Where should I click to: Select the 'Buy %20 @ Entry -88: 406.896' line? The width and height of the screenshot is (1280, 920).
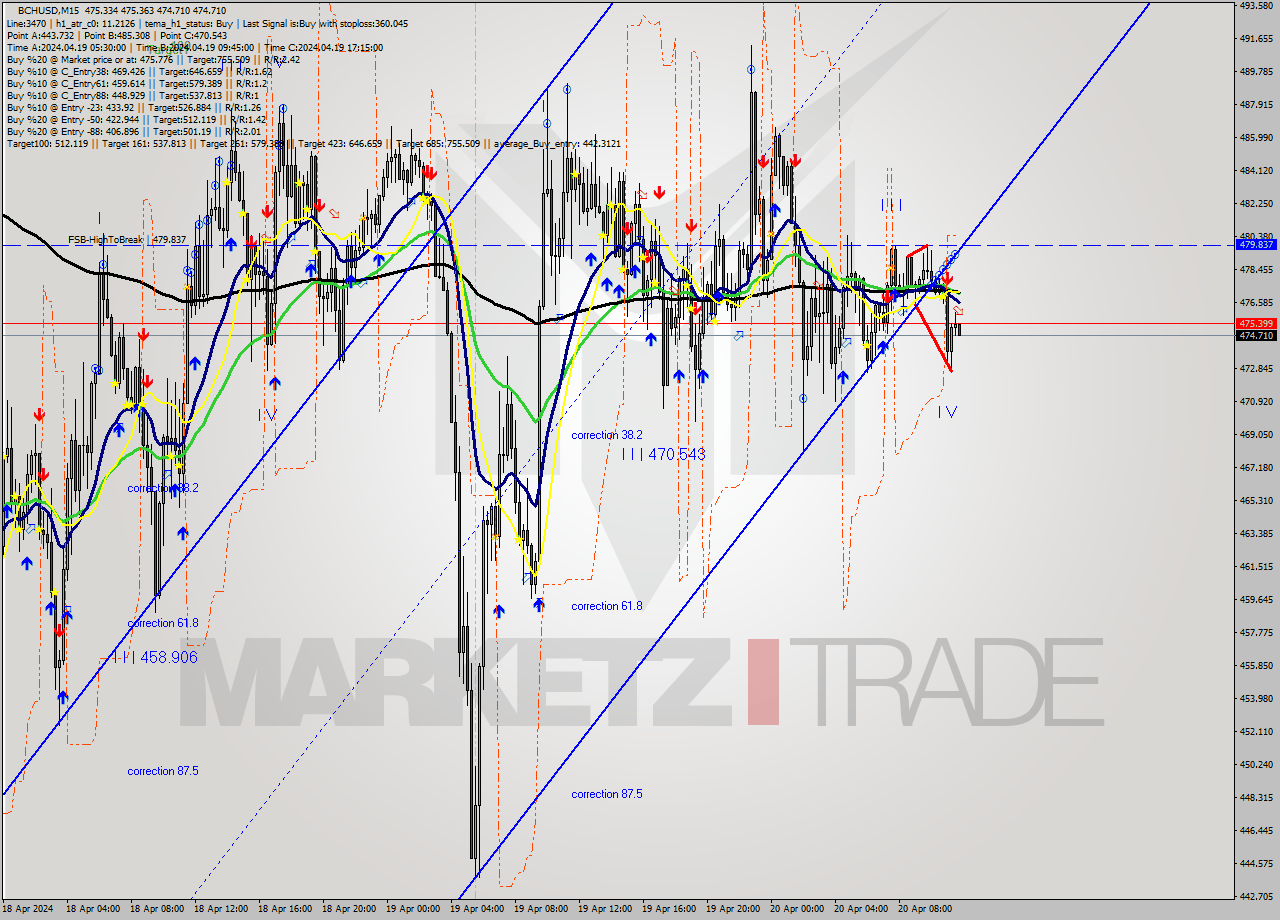(x=73, y=132)
